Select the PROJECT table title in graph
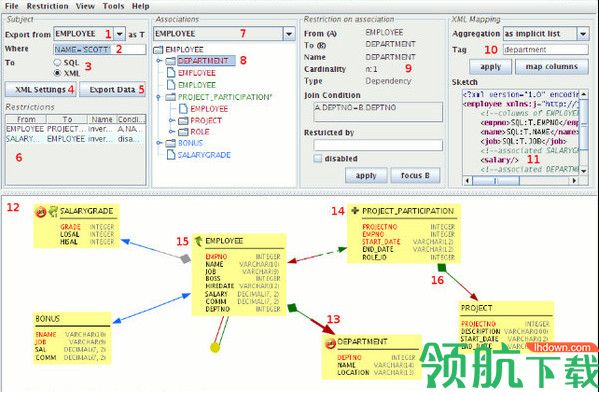This screenshot has width=599, height=395. click(476, 308)
